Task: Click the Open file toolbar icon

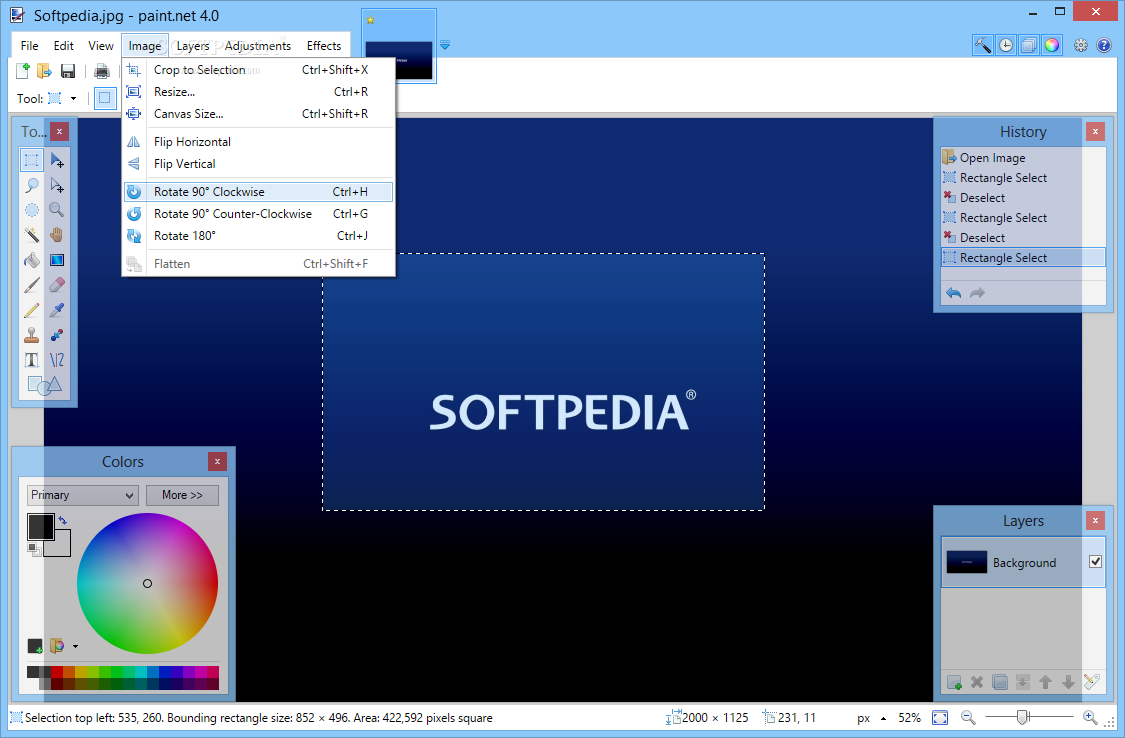Action: [x=44, y=70]
